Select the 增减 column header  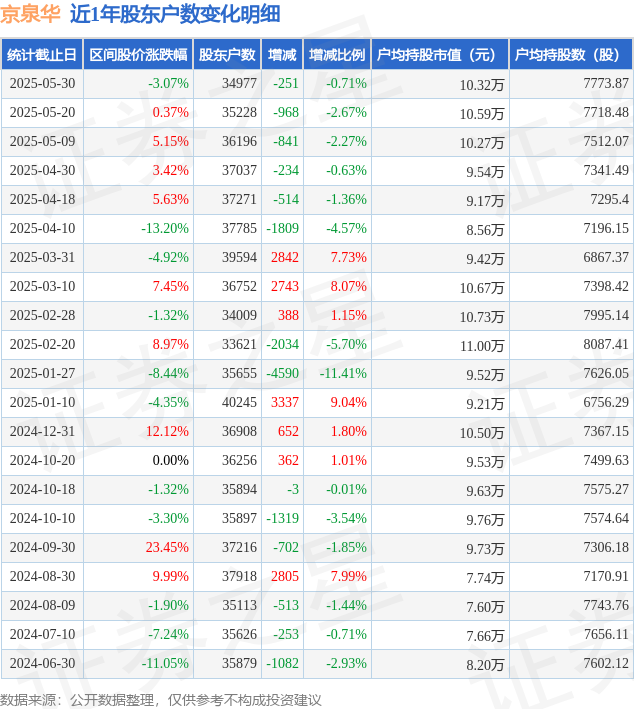(283, 55)
